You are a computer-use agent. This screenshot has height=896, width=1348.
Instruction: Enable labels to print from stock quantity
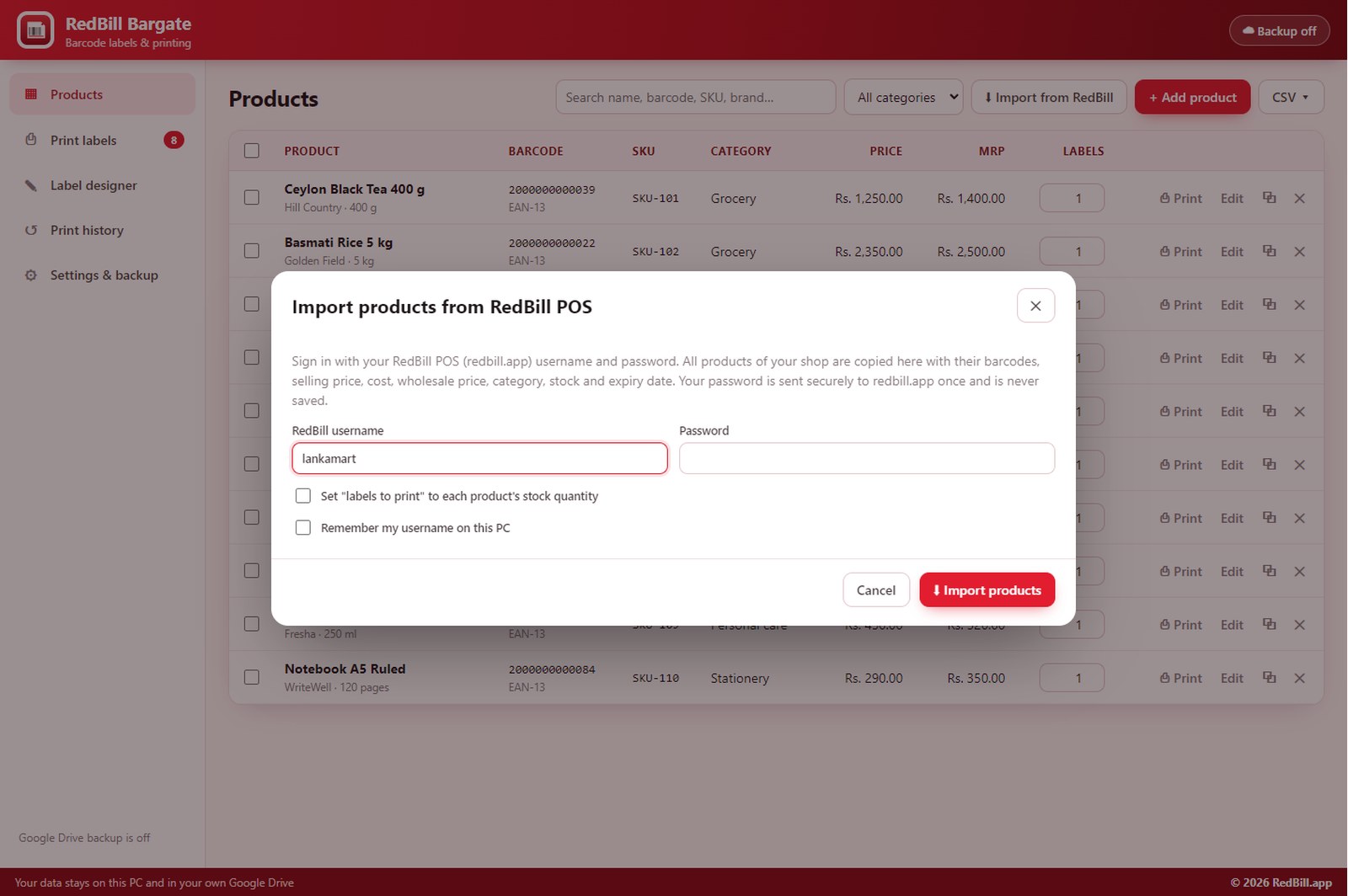point(303,496)
